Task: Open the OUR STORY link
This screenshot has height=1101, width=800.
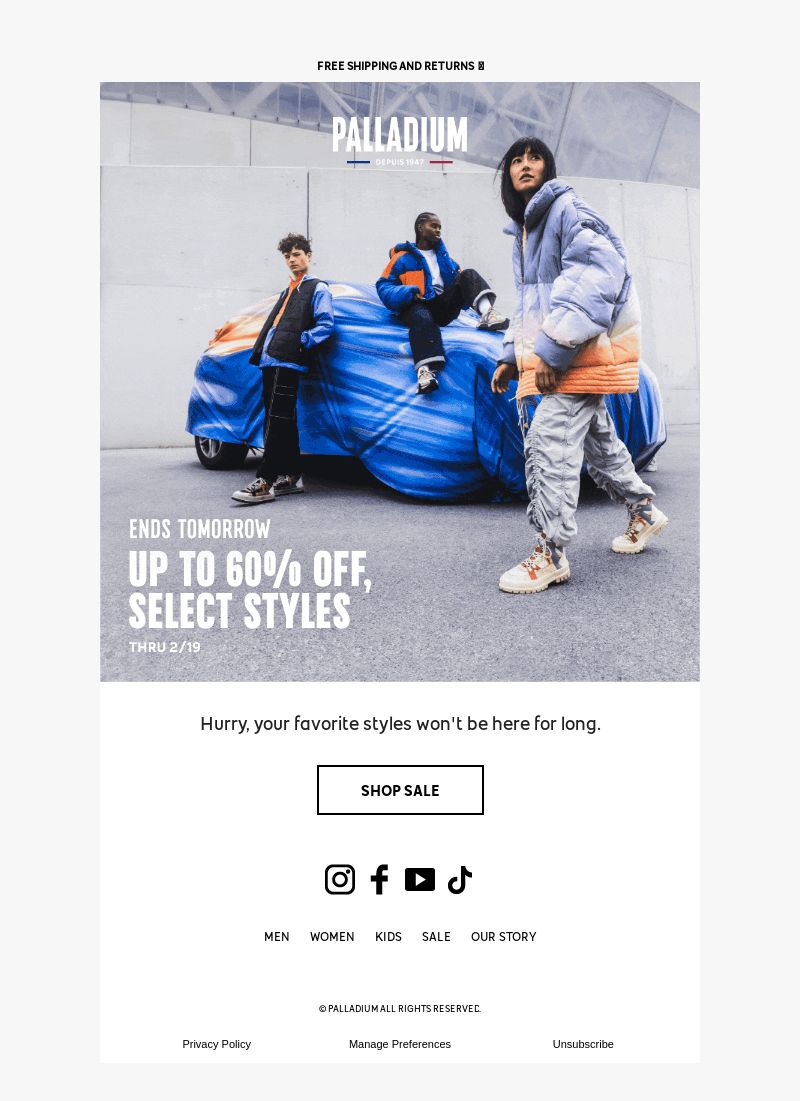Action: [x=504, y=937]
